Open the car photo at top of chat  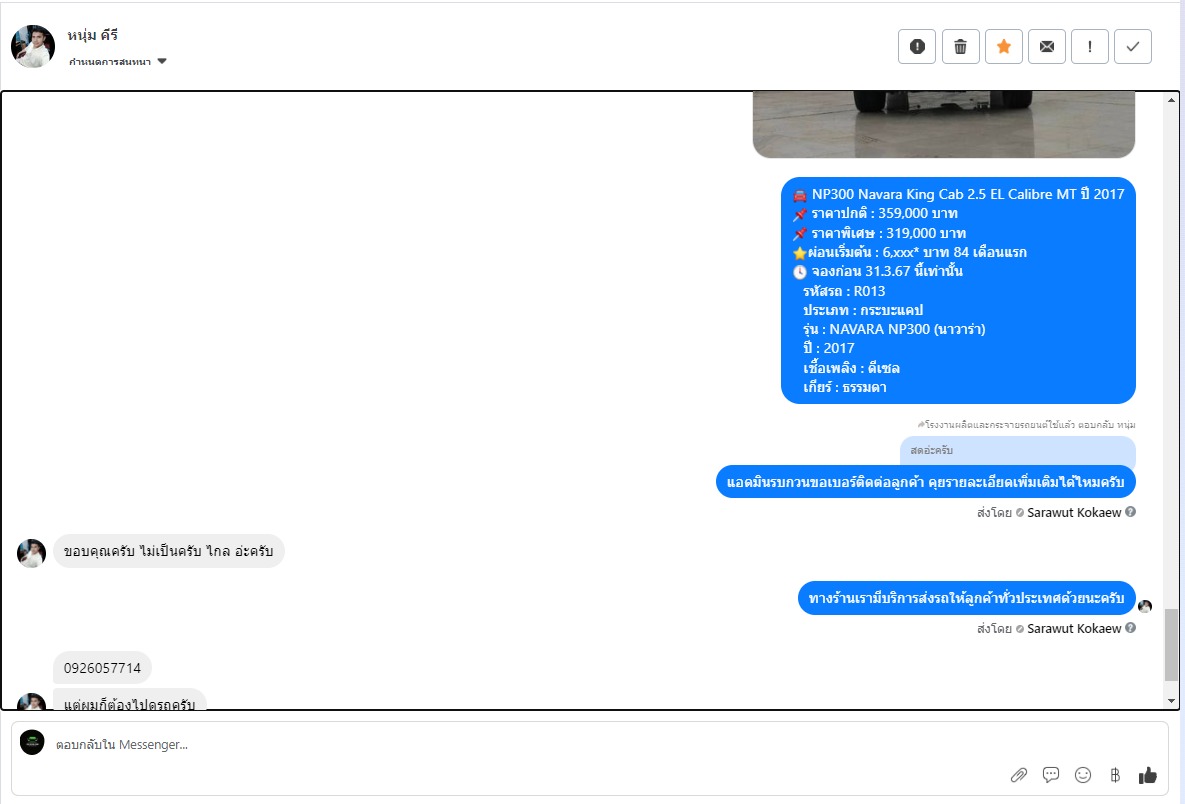pos(944,124)
